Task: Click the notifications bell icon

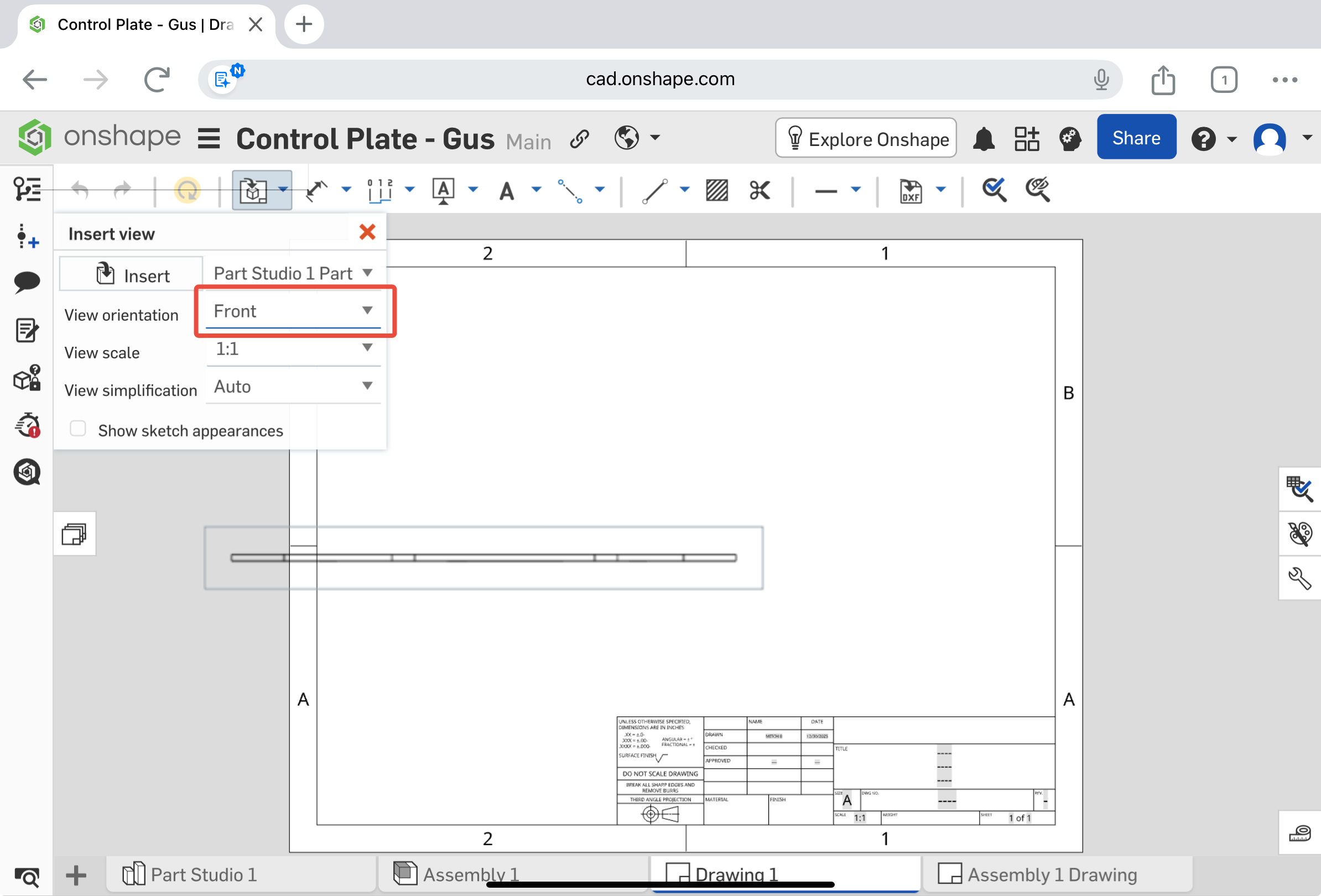Action: point(984,139)
